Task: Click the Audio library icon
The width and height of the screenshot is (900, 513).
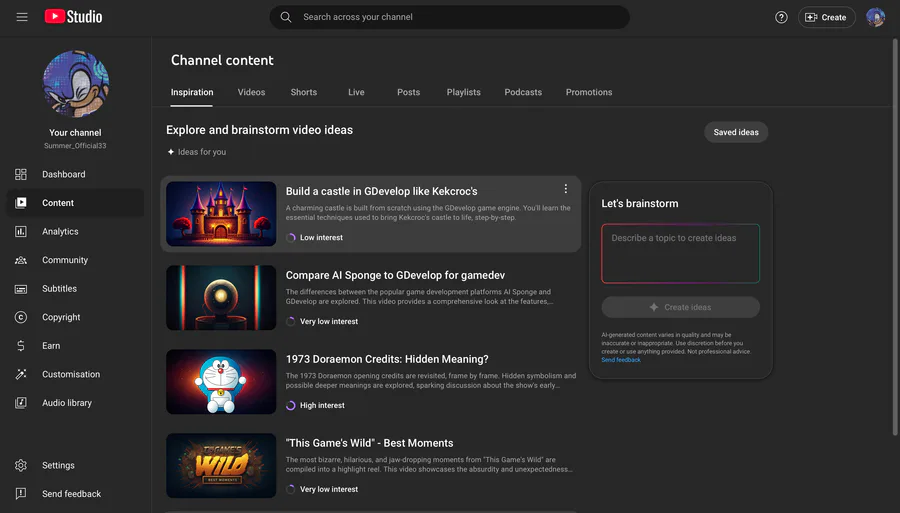Action: coord(21,403)
